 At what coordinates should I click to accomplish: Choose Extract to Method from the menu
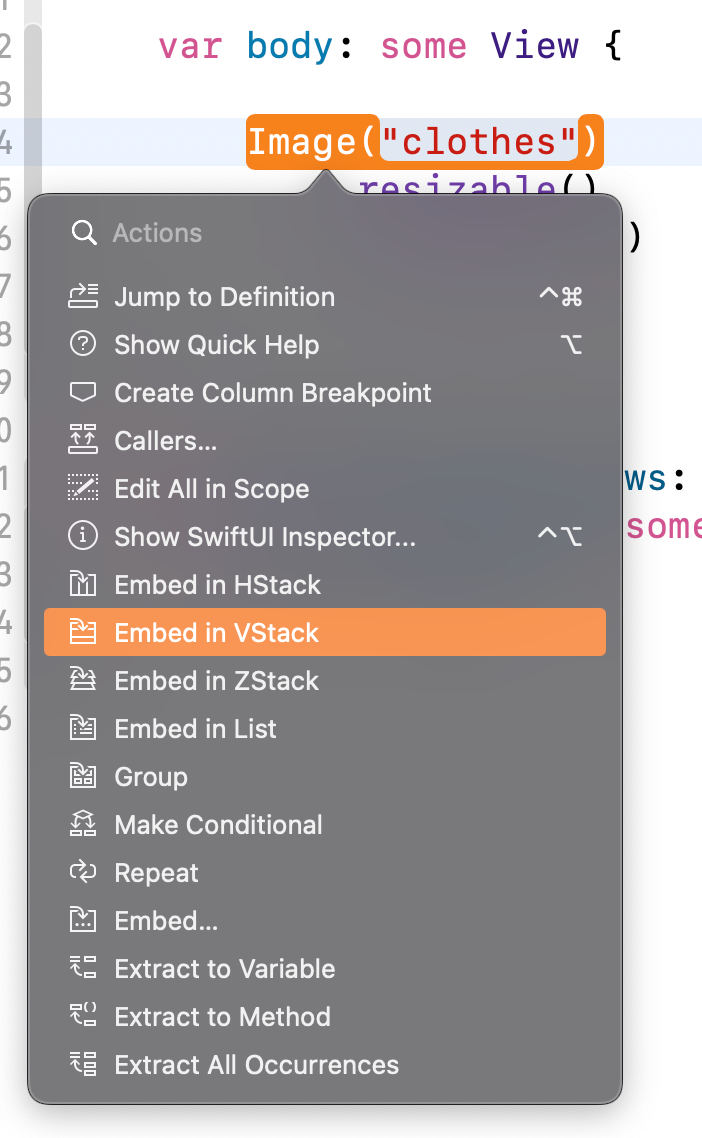(222, 1016)
